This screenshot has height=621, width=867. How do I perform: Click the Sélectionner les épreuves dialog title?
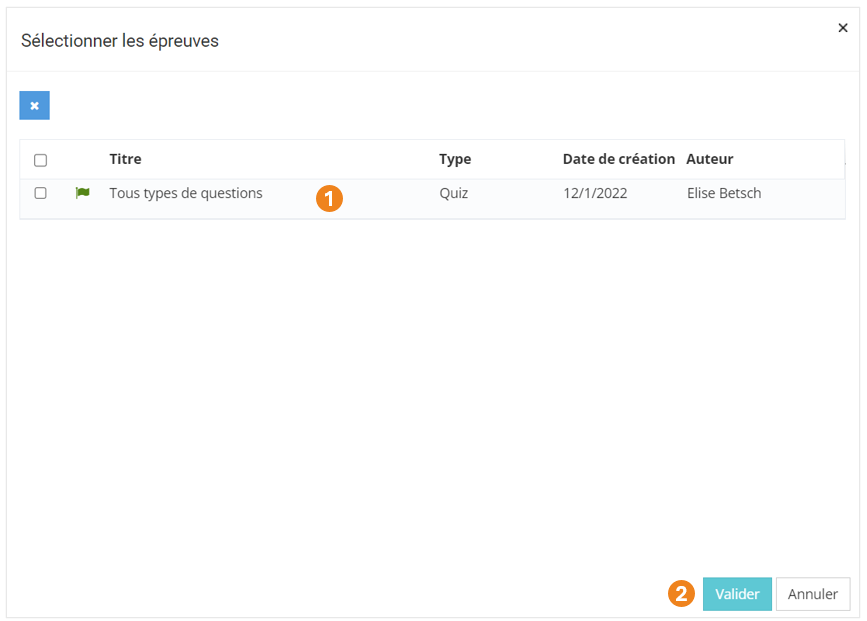(120, 41)
